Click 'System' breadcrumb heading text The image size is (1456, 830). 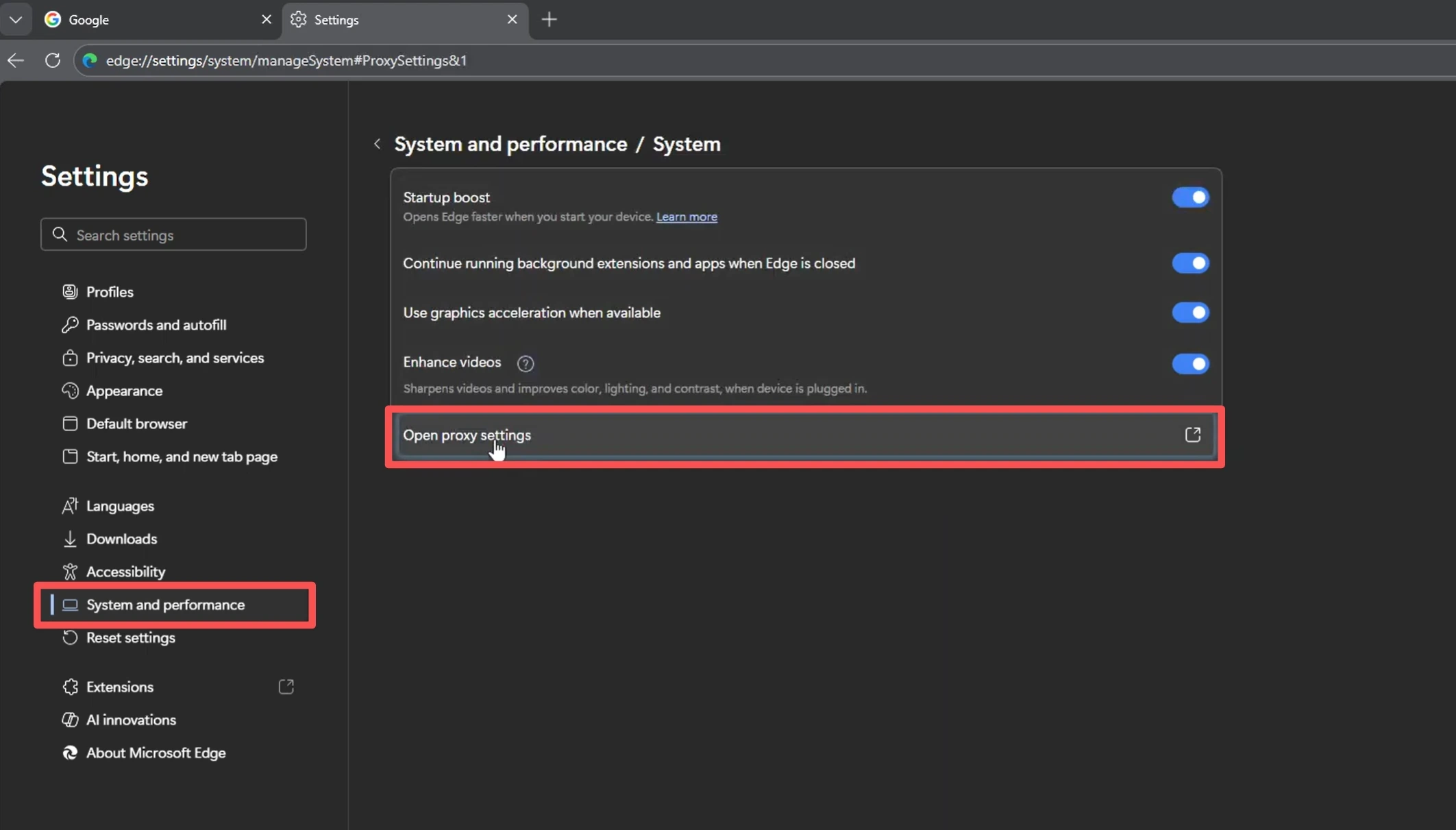coord(687,144)
